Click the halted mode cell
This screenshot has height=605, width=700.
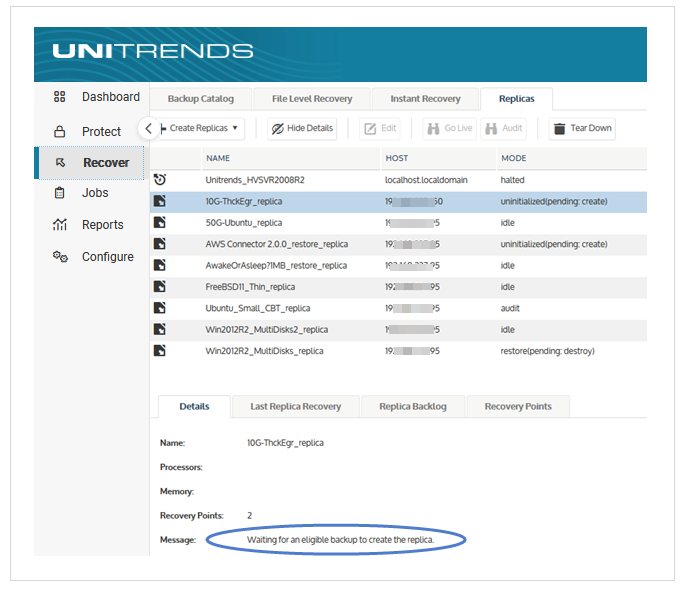pos(512,180)
